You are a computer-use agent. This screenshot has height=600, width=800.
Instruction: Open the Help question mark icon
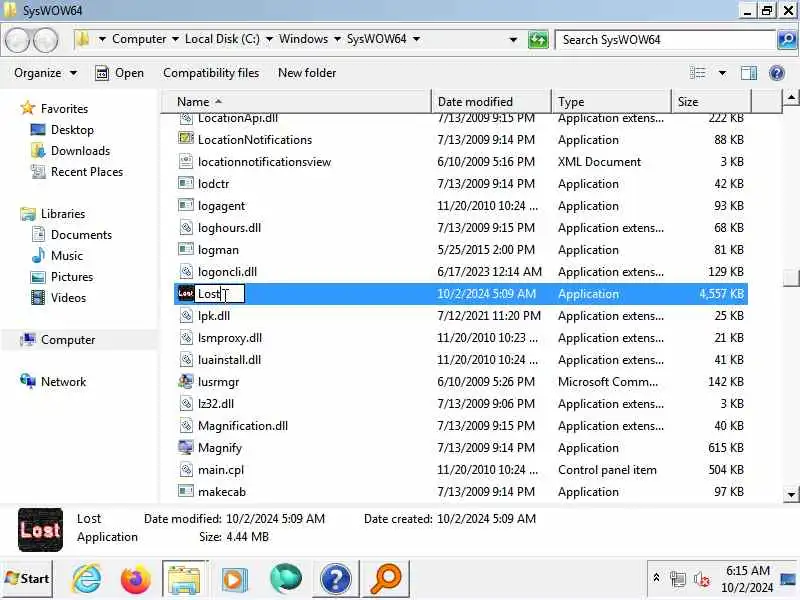point(777,73)
